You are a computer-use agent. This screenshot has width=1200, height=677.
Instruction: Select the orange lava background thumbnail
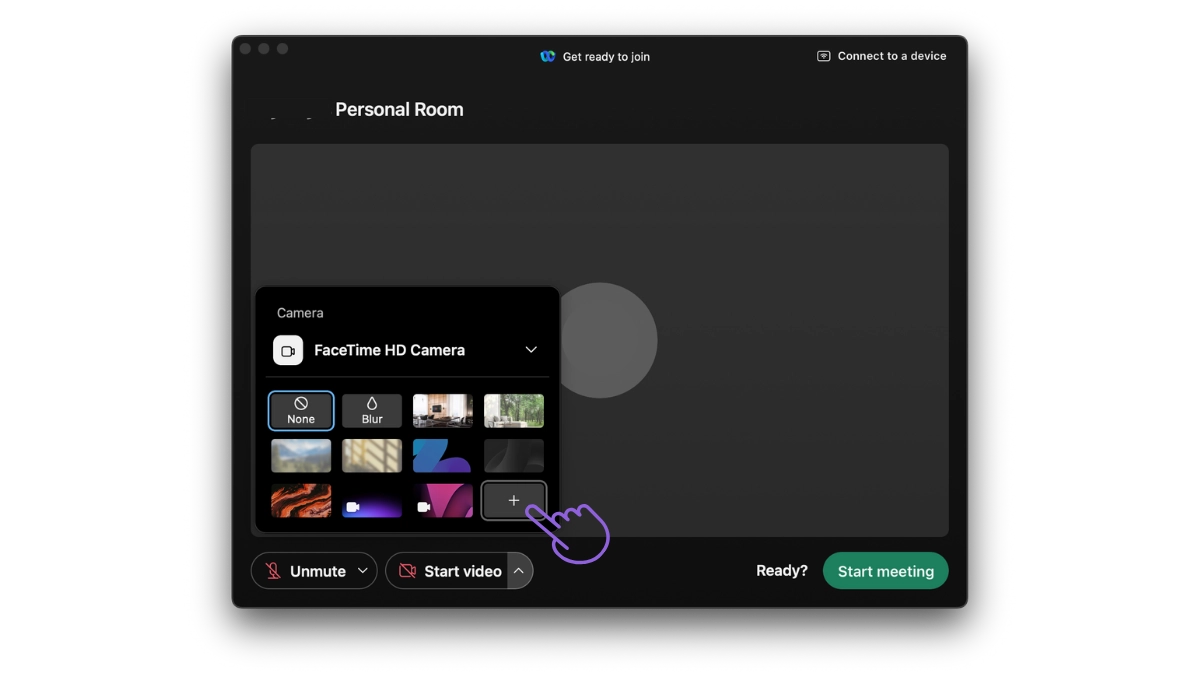tap(300, 501)
